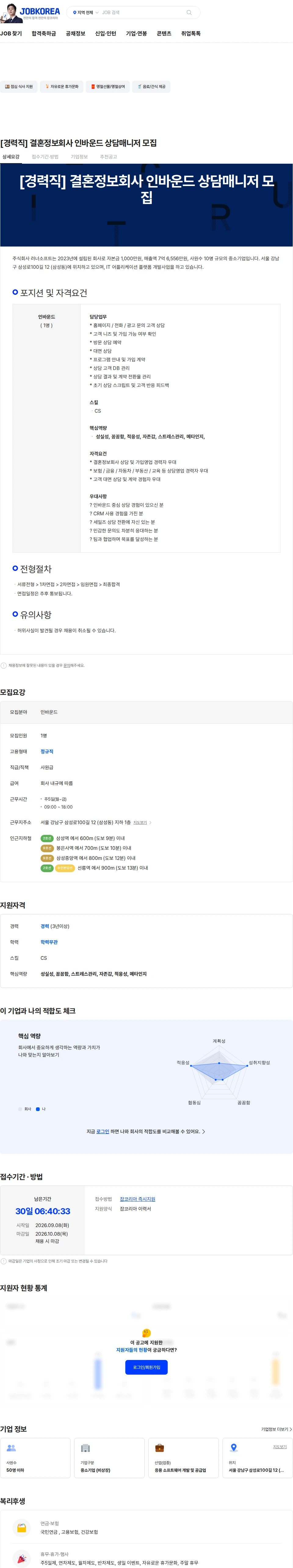Click the 30일 06:40:33 remaining time

point(42,1211)
